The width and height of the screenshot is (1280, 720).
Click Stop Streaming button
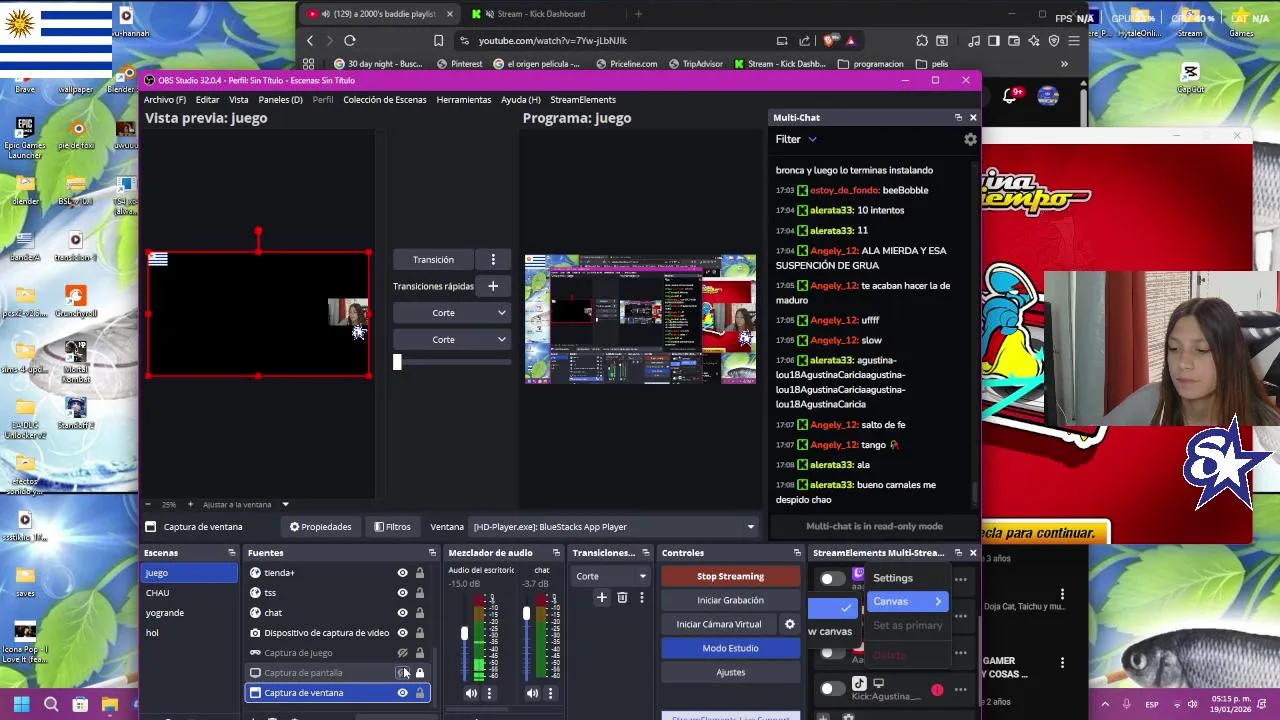tap(730, 576)
